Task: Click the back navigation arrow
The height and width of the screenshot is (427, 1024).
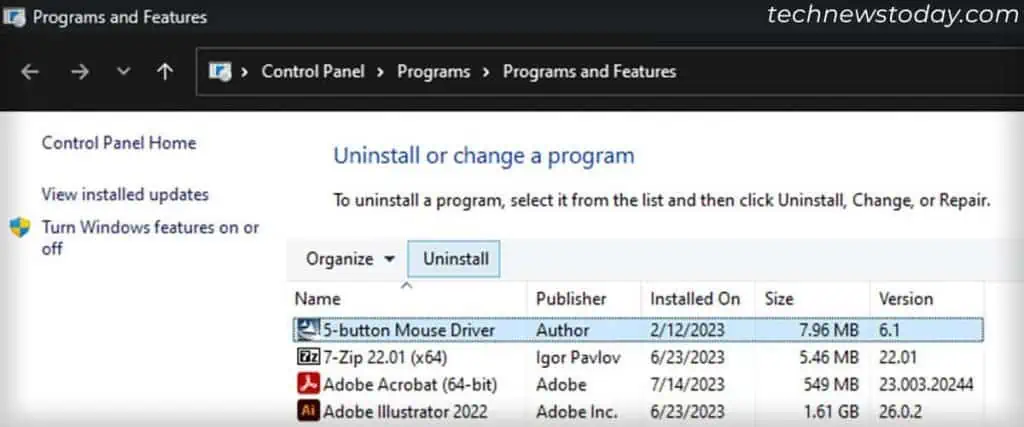Action: click(30, 72)
